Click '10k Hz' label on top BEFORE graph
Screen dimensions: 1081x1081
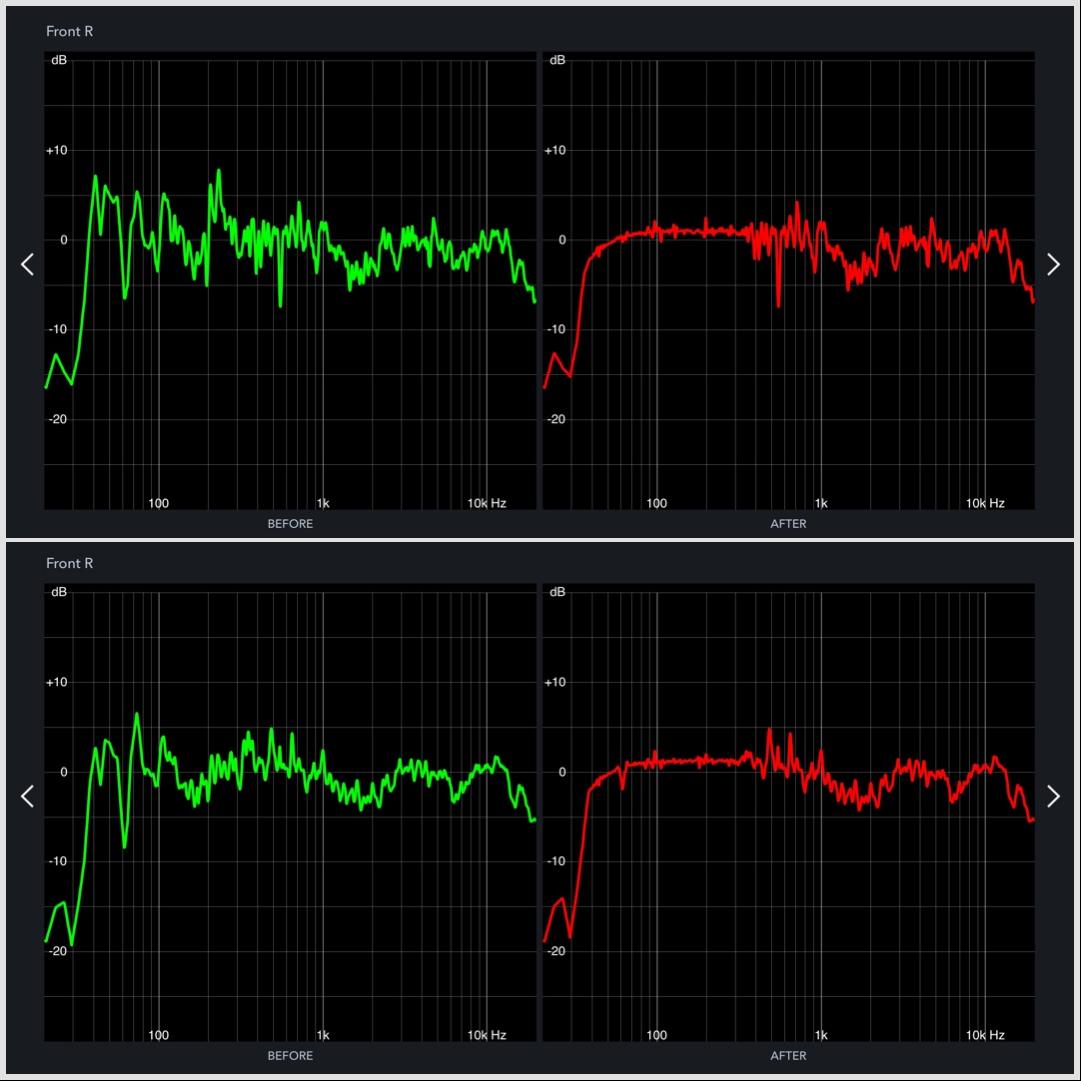[487, 503]
